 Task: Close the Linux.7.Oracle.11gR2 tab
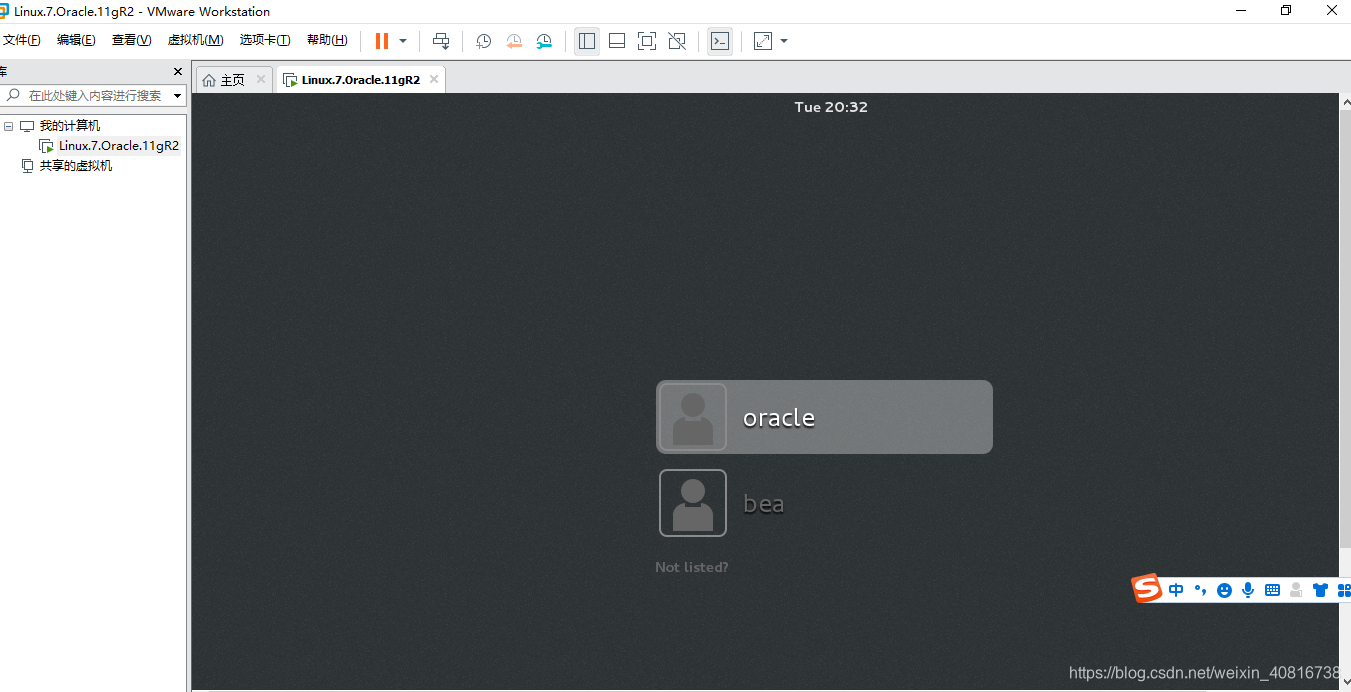[433, 79]
